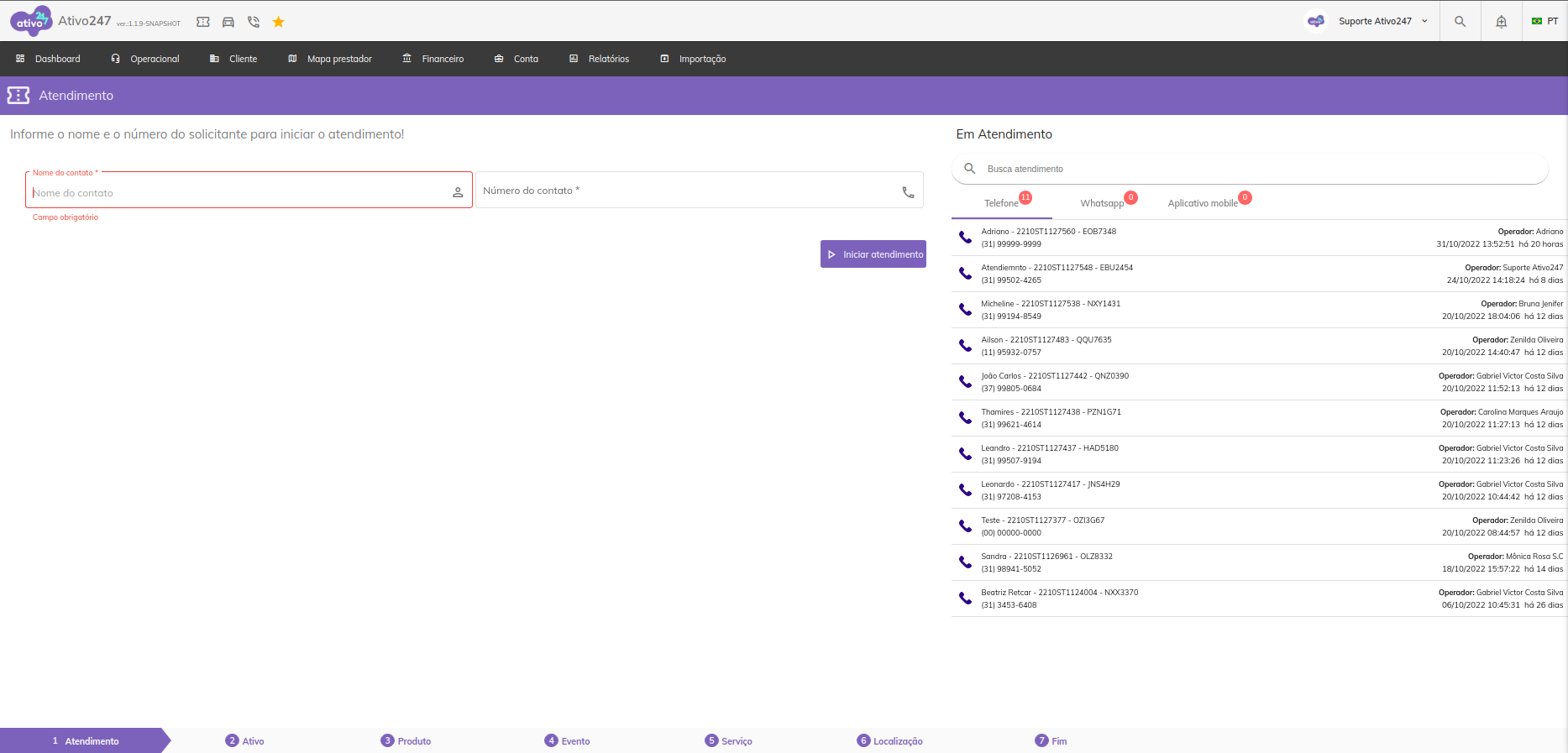Go to step 3 Produto
Viewport: 1568px width, 753px height.
tap(406, 741)
